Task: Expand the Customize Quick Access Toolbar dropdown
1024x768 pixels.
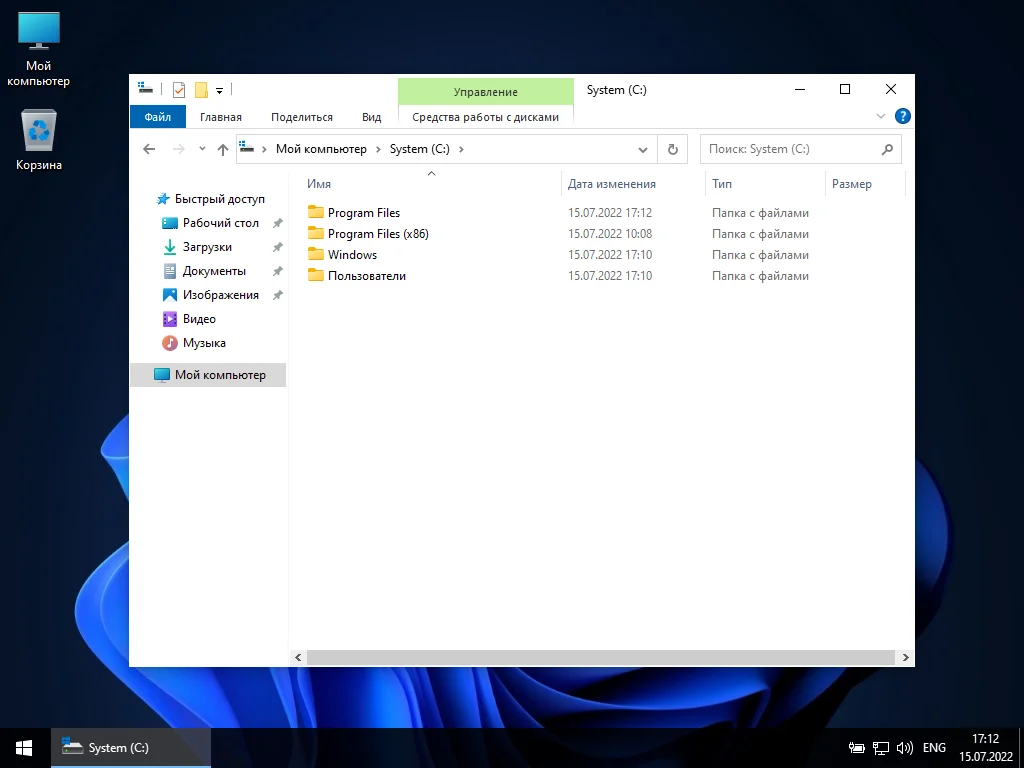Action: [219, 91]
